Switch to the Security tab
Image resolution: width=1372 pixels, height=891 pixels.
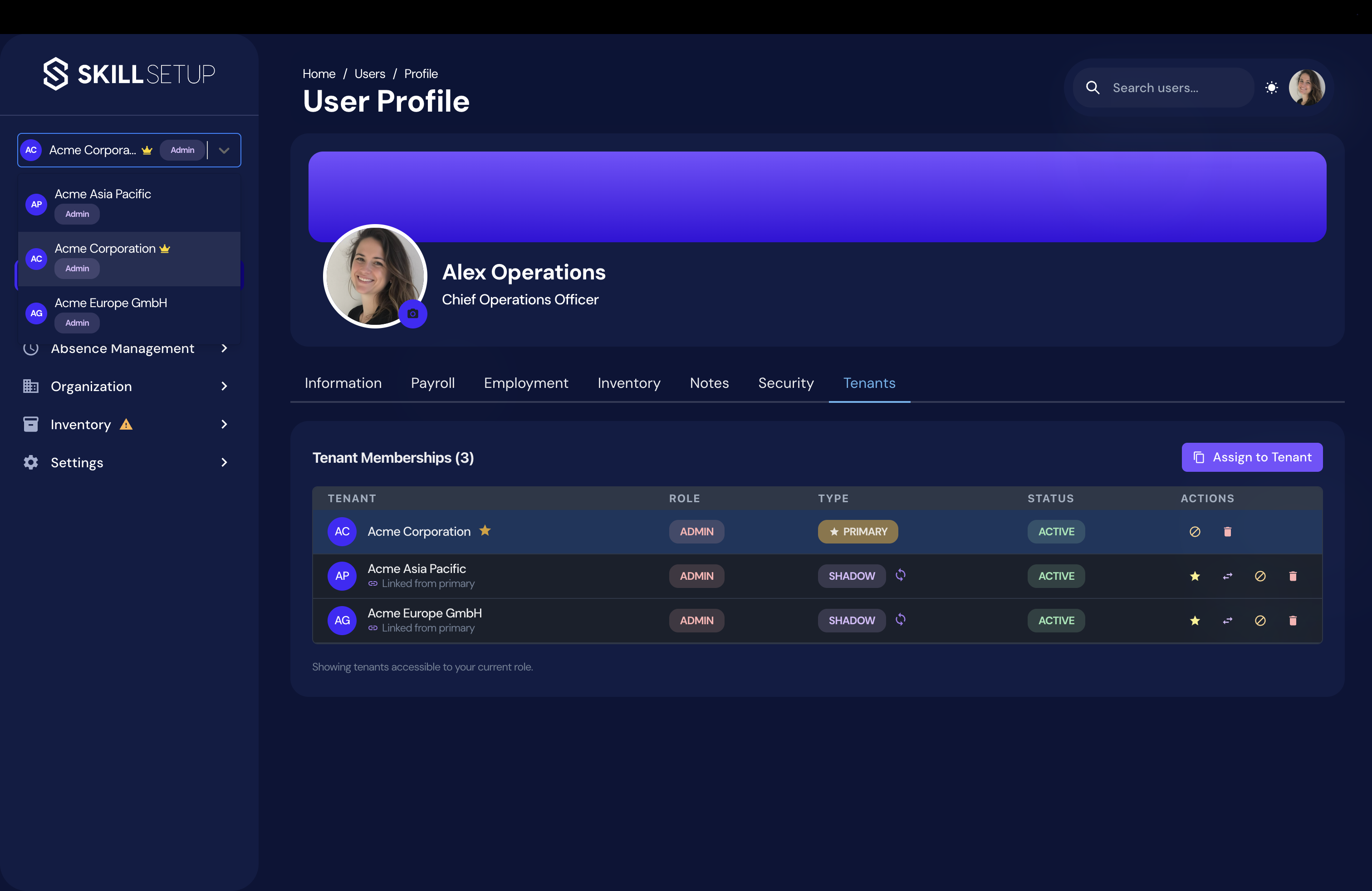786,383
